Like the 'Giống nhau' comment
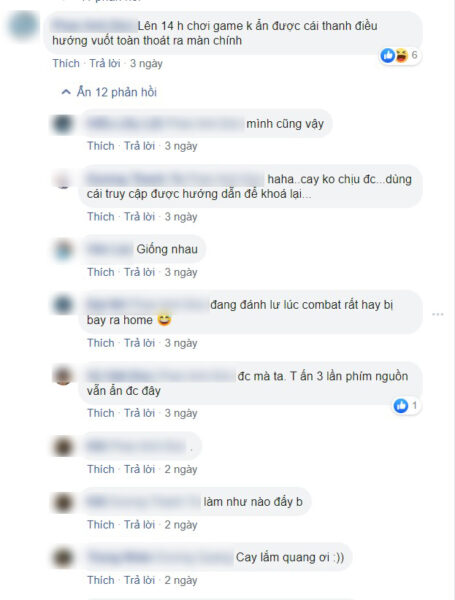The image size is (455, 600). point(101,272)
